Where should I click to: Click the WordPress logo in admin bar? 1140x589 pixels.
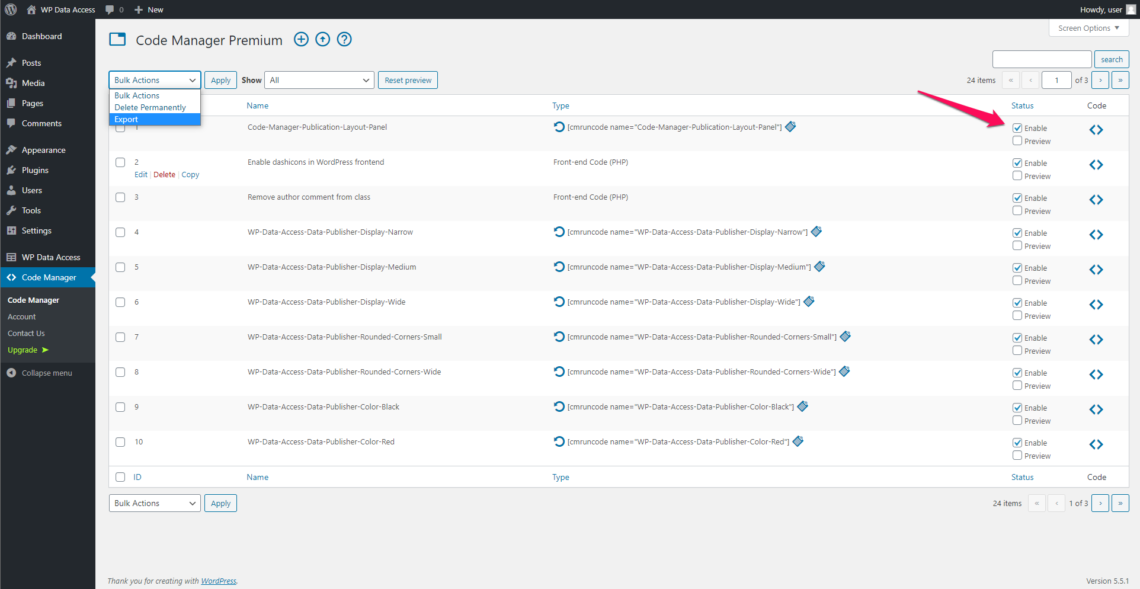[9, 9]
